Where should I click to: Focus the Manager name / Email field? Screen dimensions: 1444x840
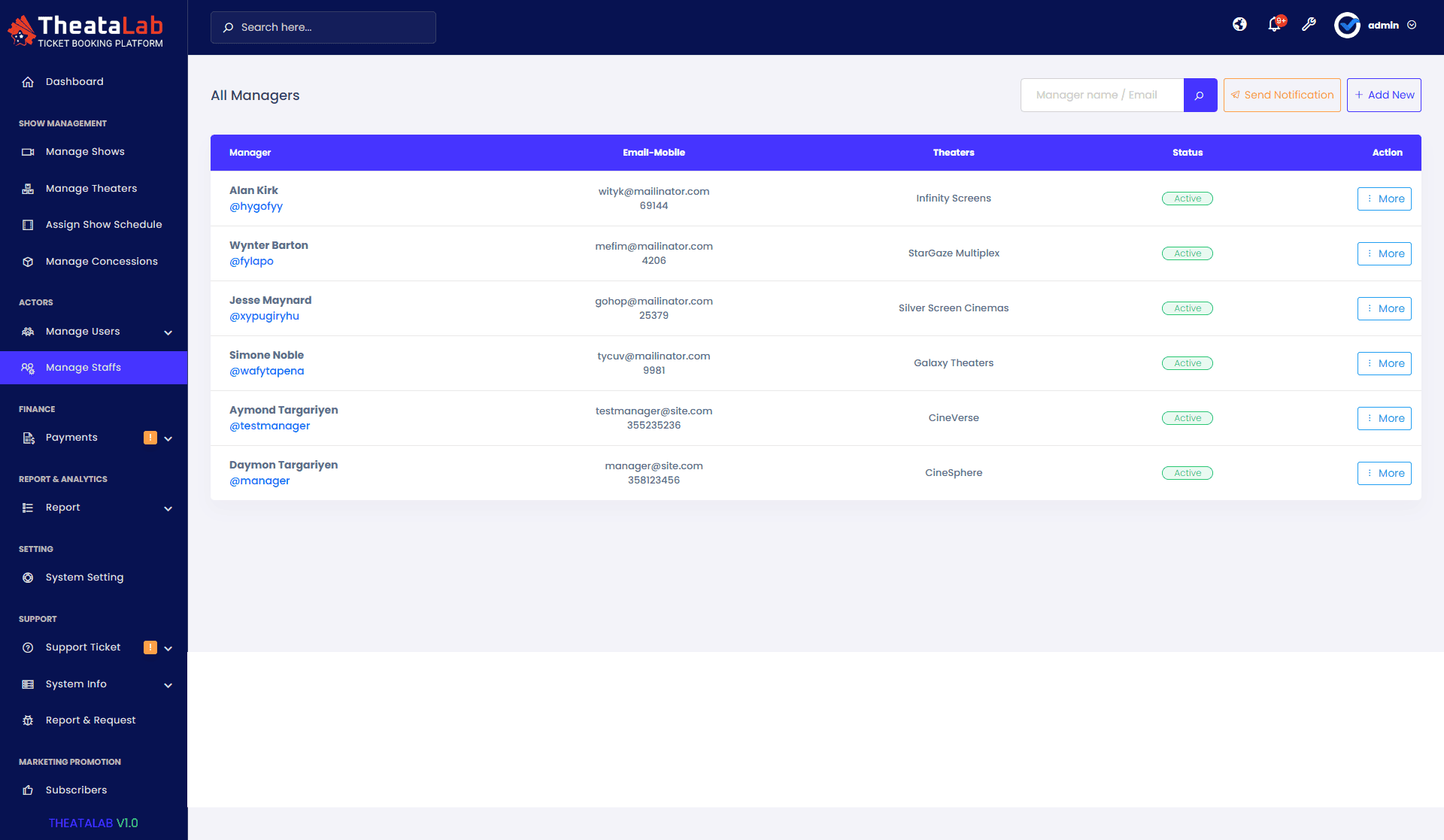pos(1102,96)
